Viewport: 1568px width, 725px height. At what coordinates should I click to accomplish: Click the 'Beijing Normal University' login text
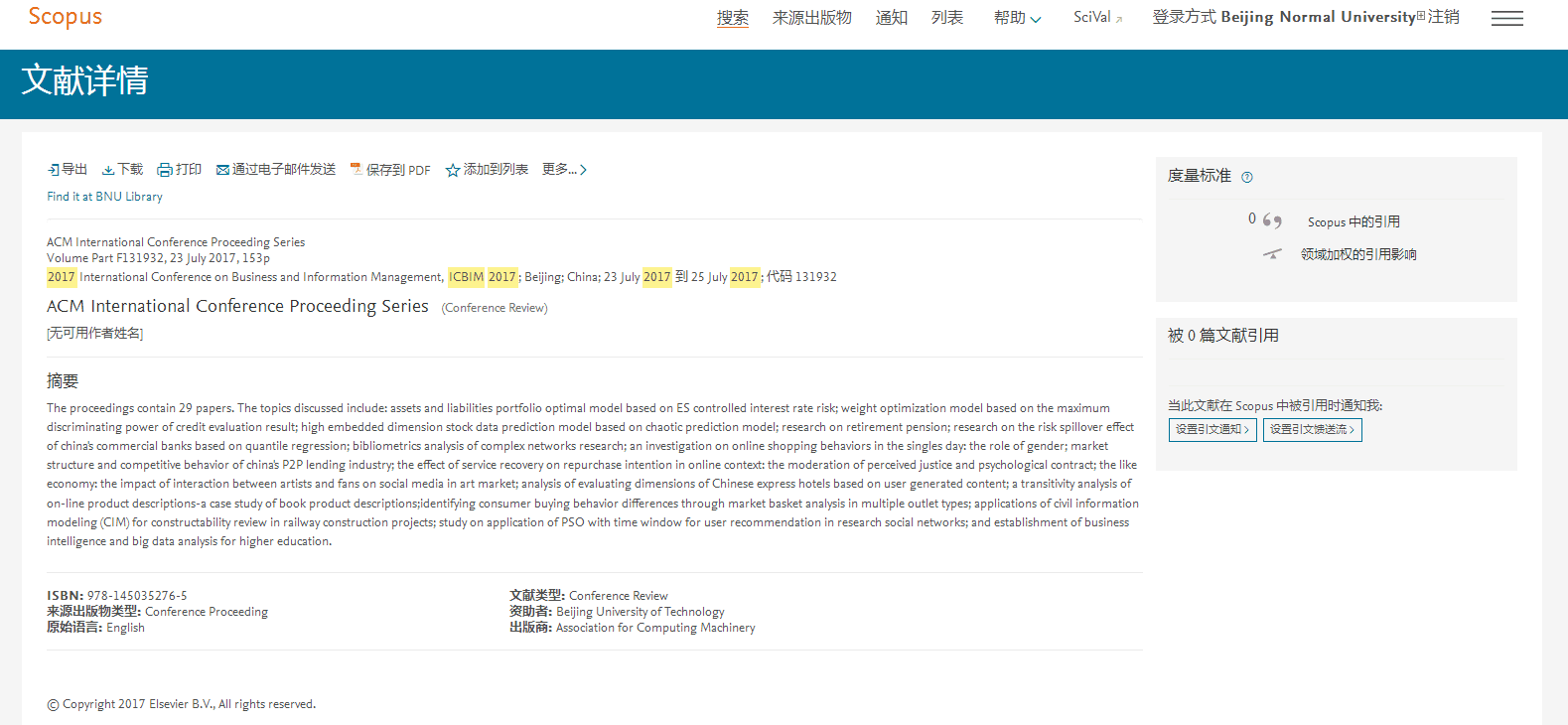tap(1318, 17)
